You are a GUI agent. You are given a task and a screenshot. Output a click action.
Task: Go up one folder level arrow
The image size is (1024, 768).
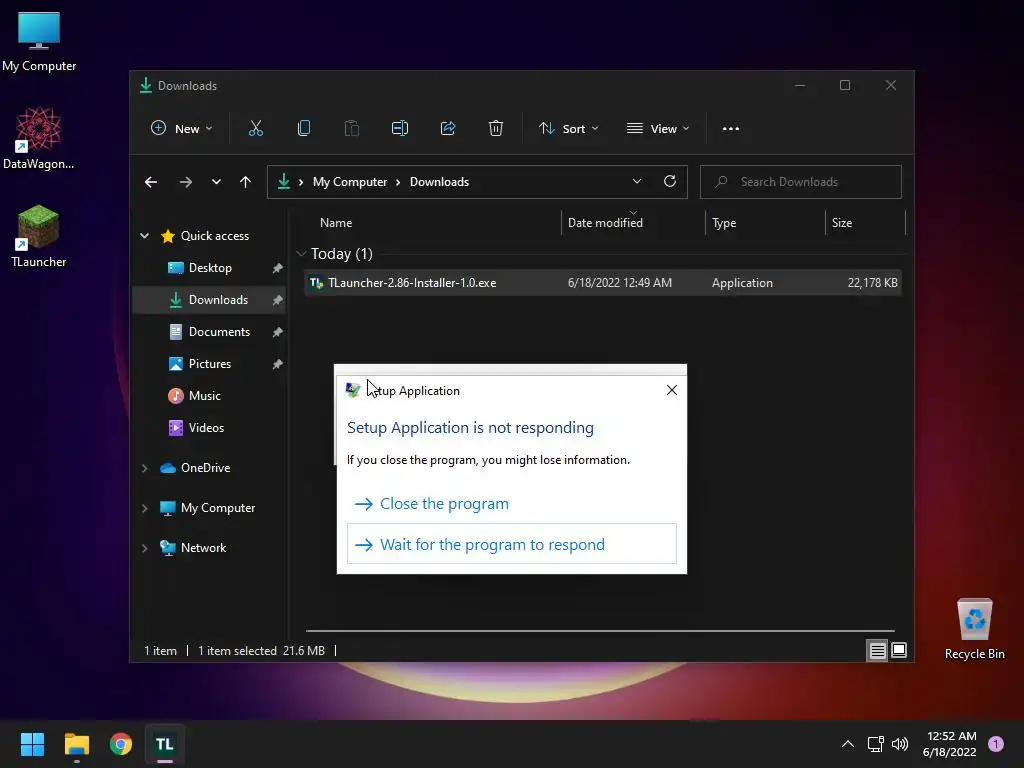click(x=246, y=182)
